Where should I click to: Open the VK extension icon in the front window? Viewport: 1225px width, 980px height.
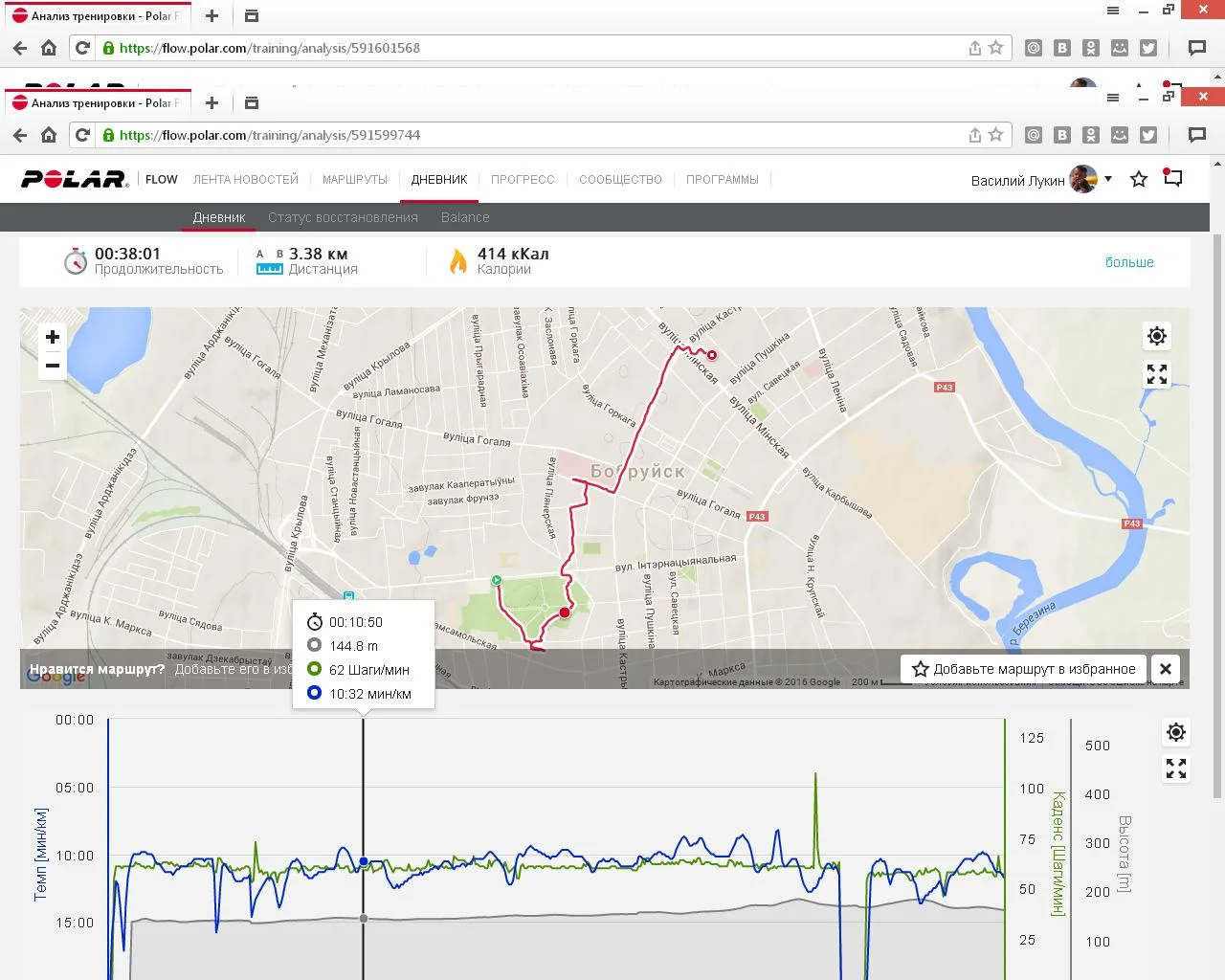(1062, 135)
